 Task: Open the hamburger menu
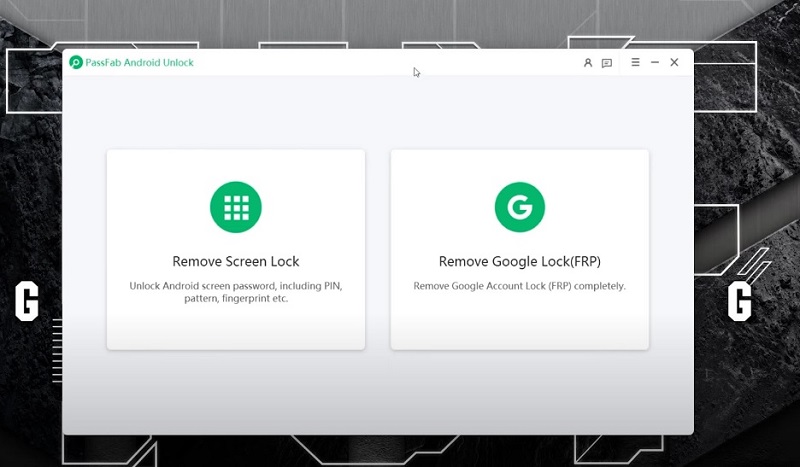click(x=635, y=62)
